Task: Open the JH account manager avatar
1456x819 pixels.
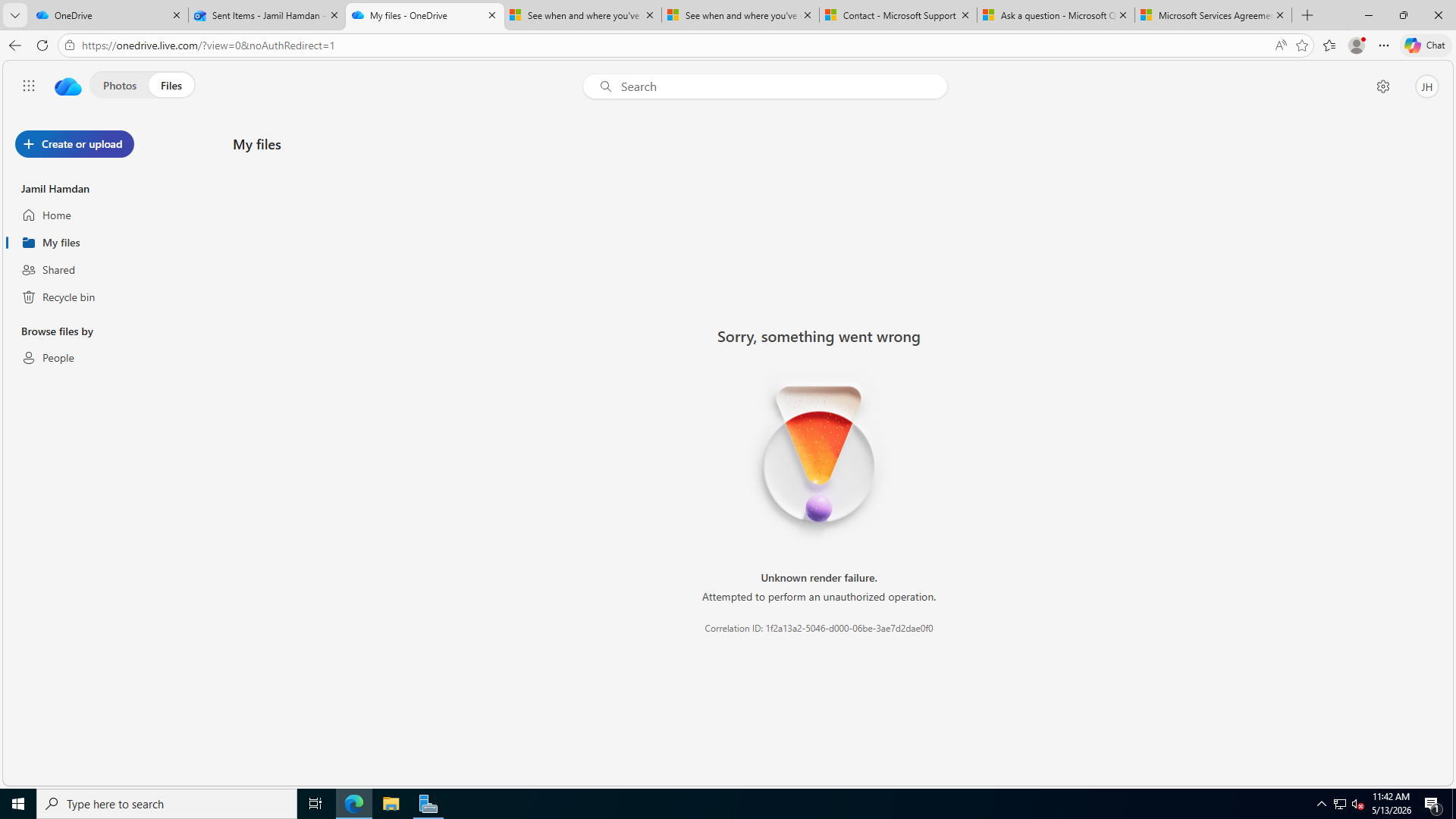Action: point(1426,86)
